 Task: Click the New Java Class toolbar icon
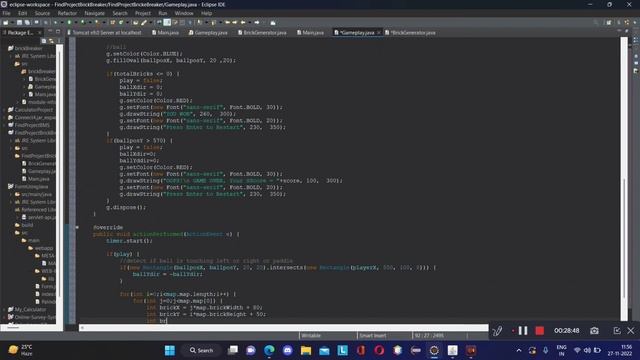(x=121, y=22)
